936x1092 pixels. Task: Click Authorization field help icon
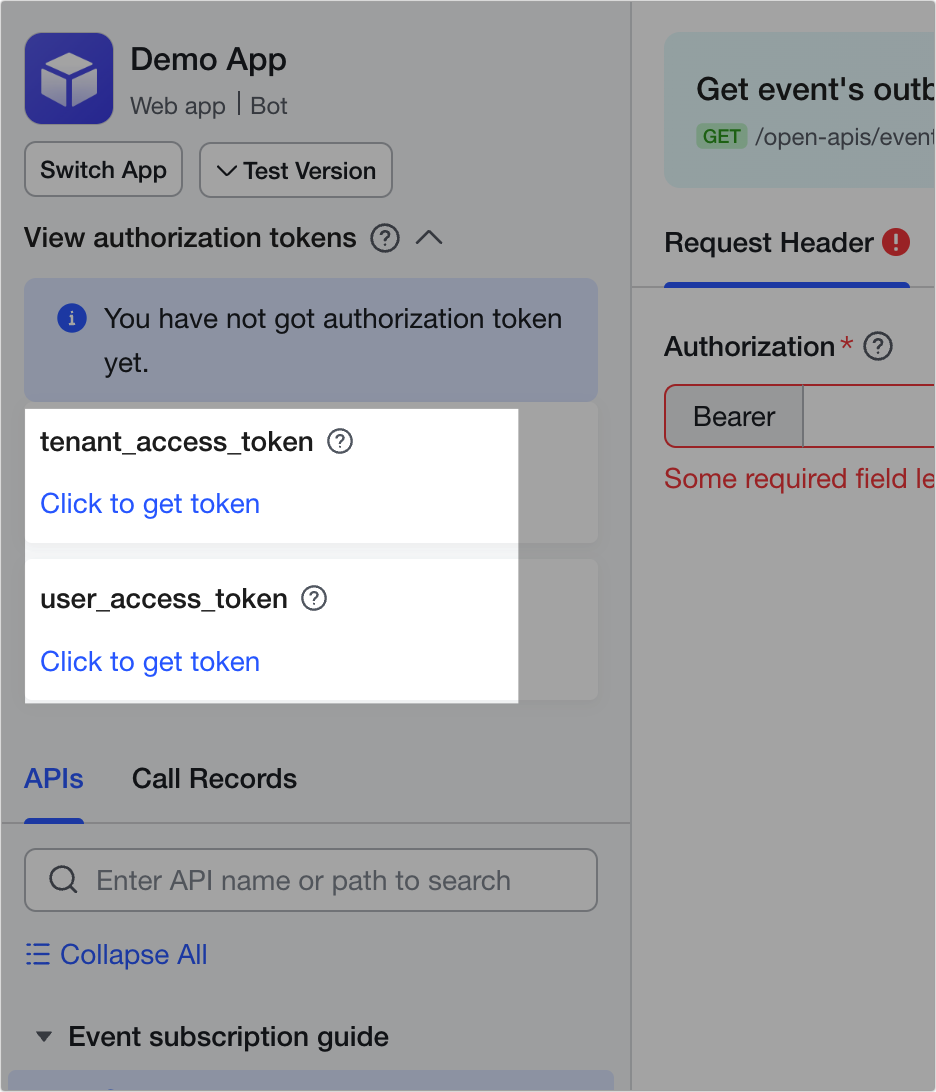878,347
